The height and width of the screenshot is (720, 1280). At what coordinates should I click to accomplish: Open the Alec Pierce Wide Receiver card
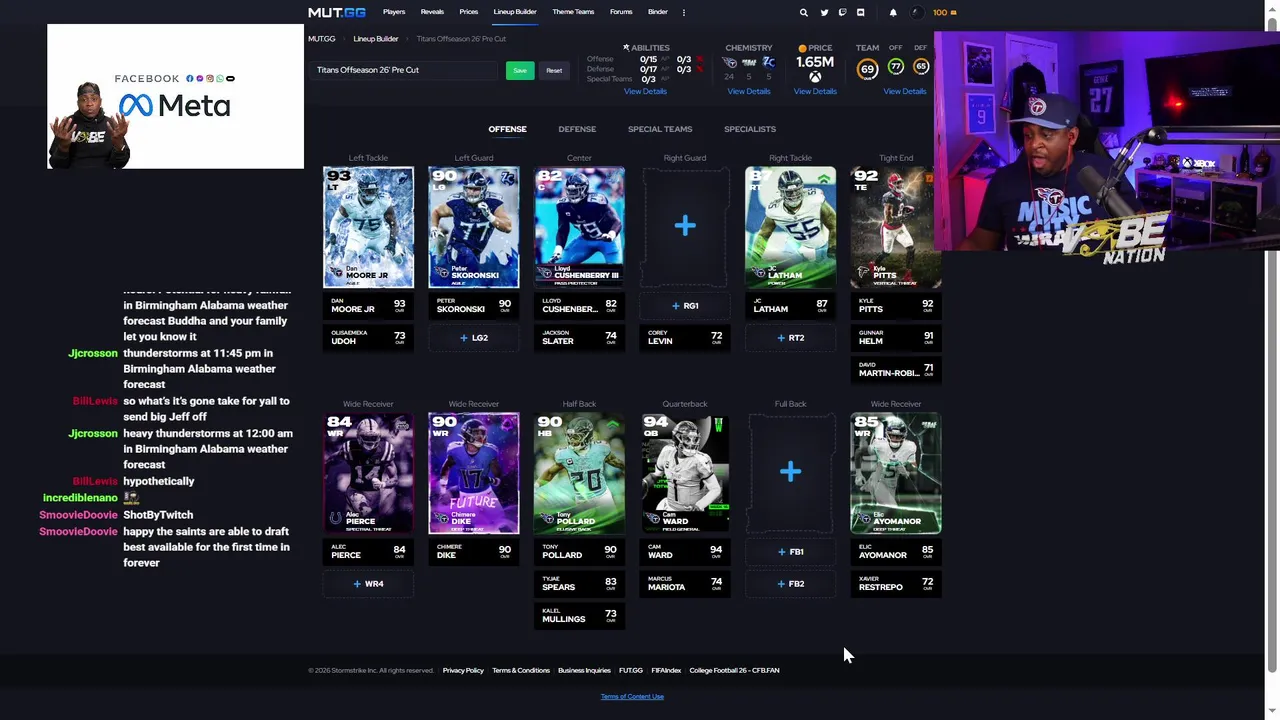(x=368, y=473)
